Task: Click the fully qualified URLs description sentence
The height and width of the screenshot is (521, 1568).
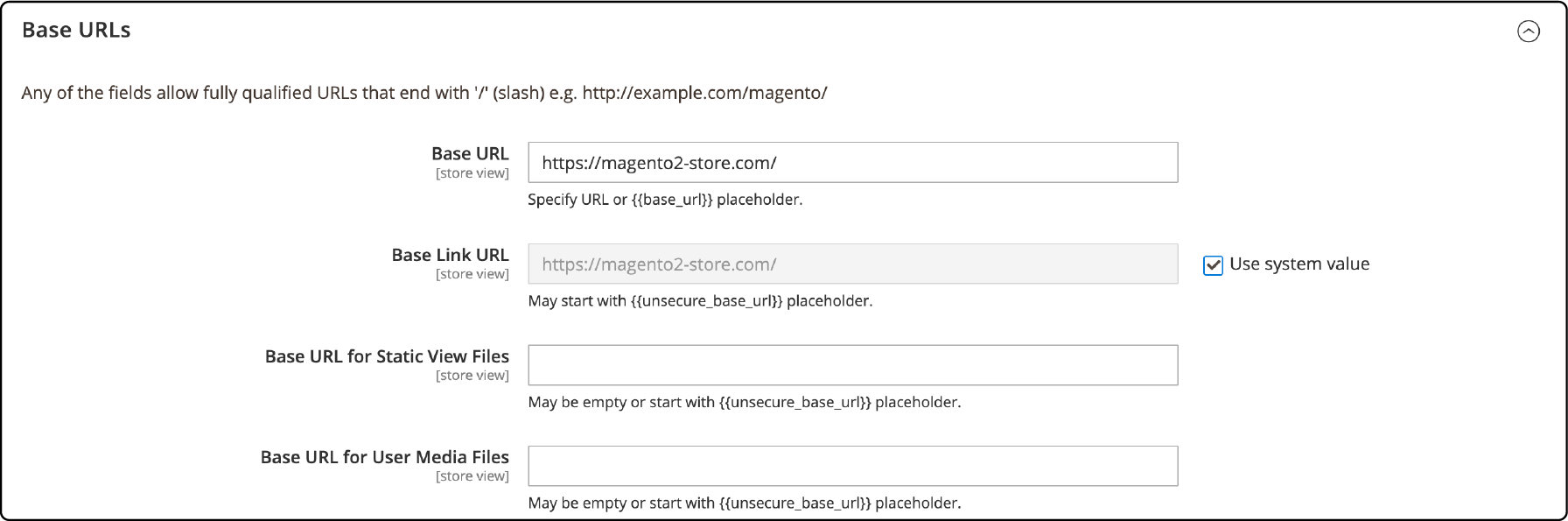Action: click(424, 93)
